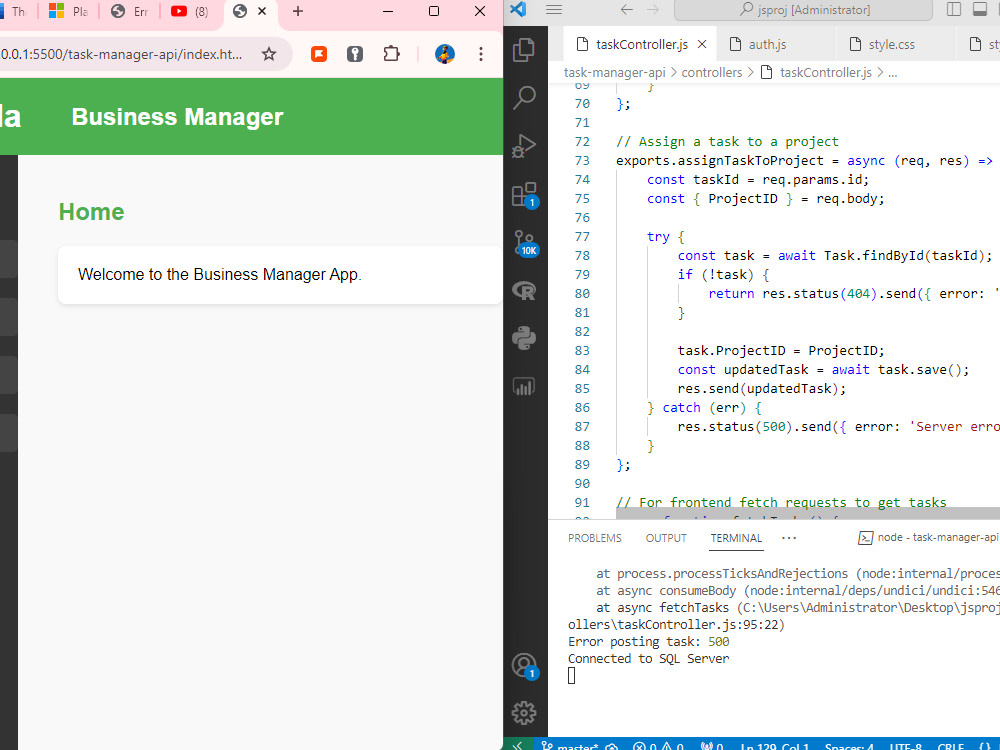Open a new Chrome tab
This screenshot has height=750, width=1000.
click(x=298, y=11)
